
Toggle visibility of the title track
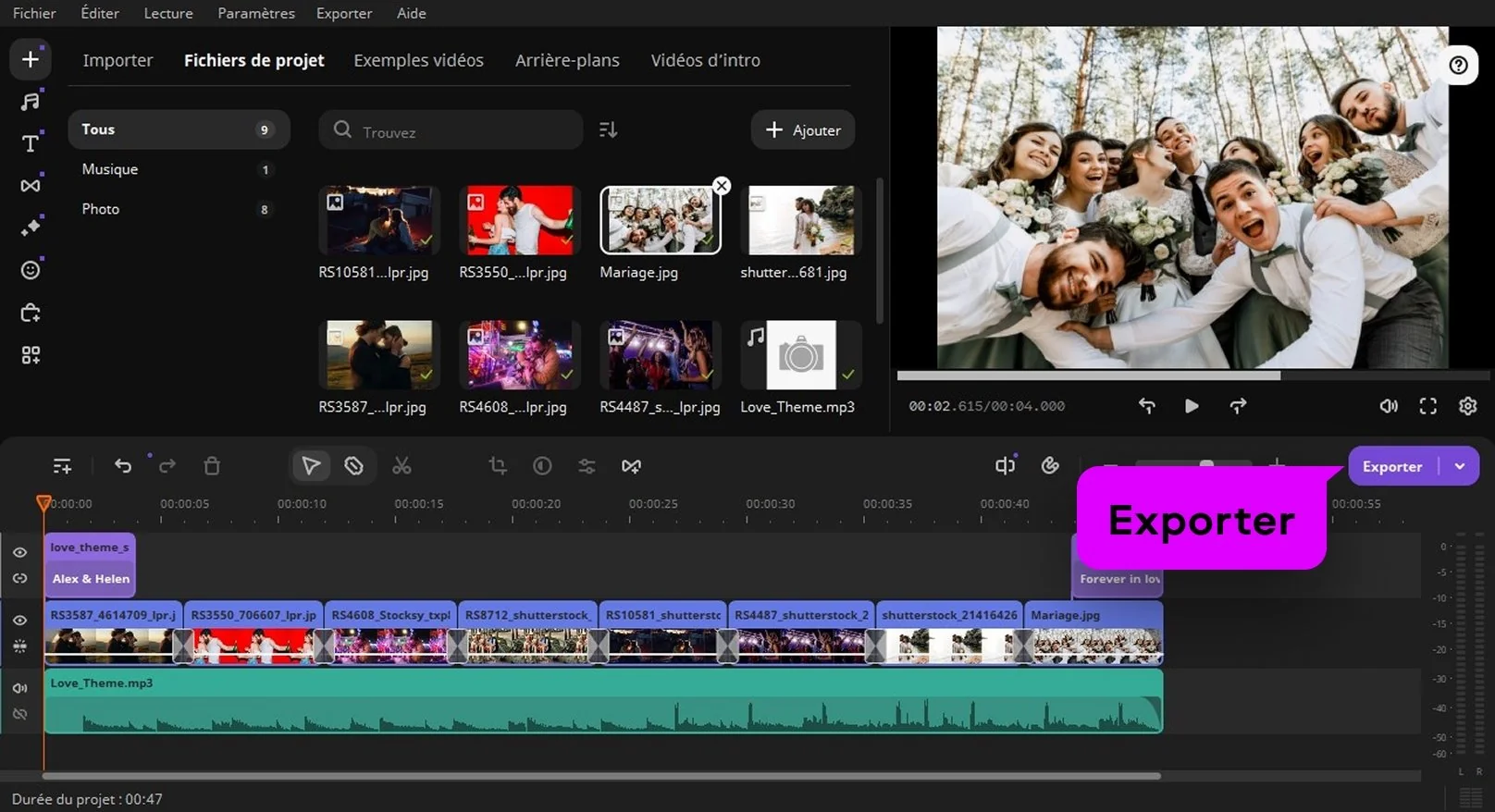[x=19, y=552]
